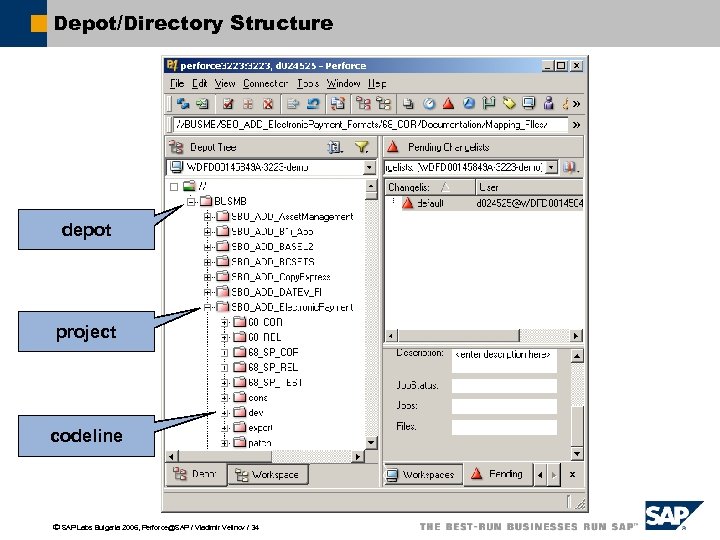
Task: Open the Help menu
Action: 377,84
